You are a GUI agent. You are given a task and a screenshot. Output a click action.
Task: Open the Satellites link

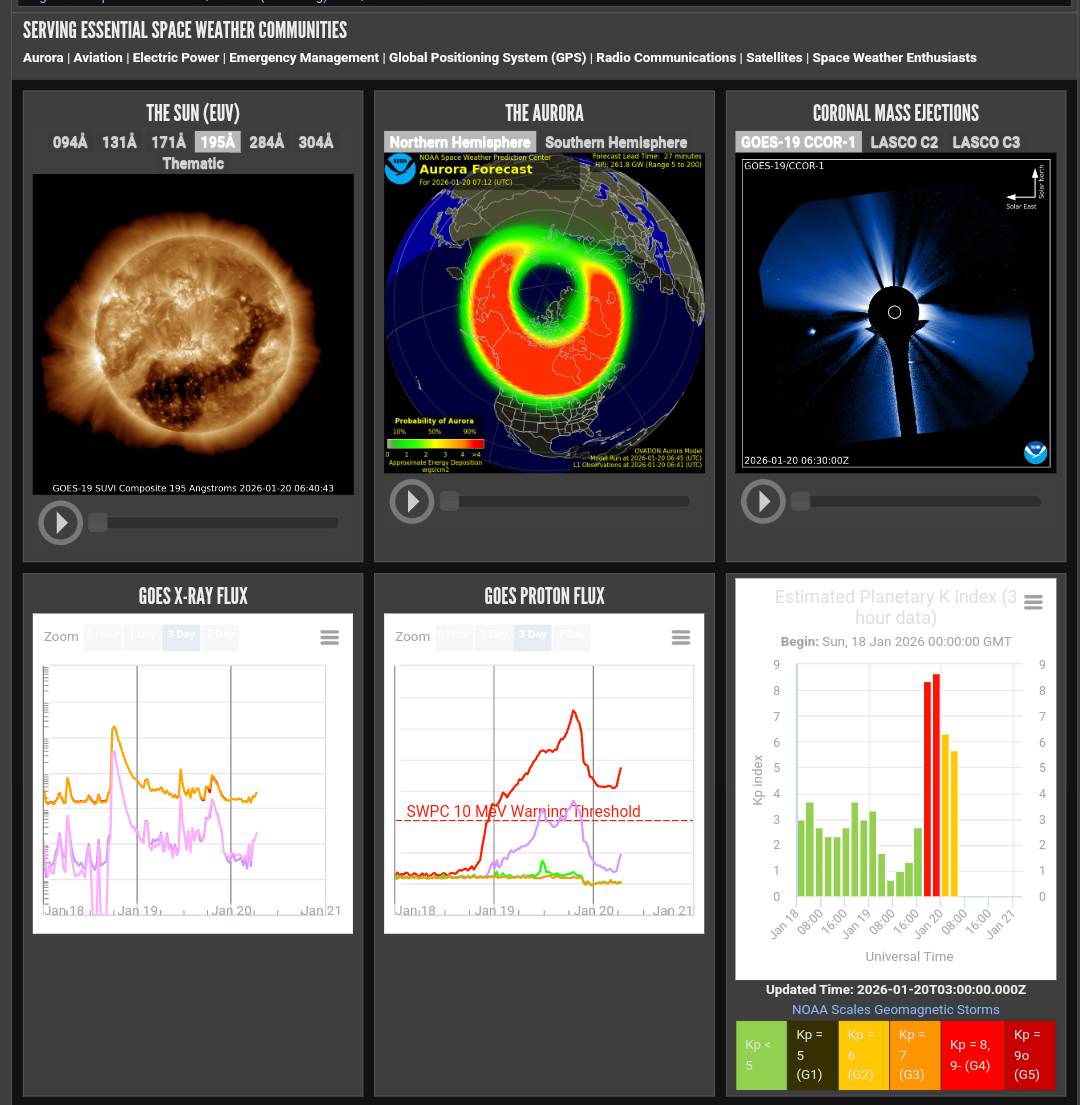(774, 58)
